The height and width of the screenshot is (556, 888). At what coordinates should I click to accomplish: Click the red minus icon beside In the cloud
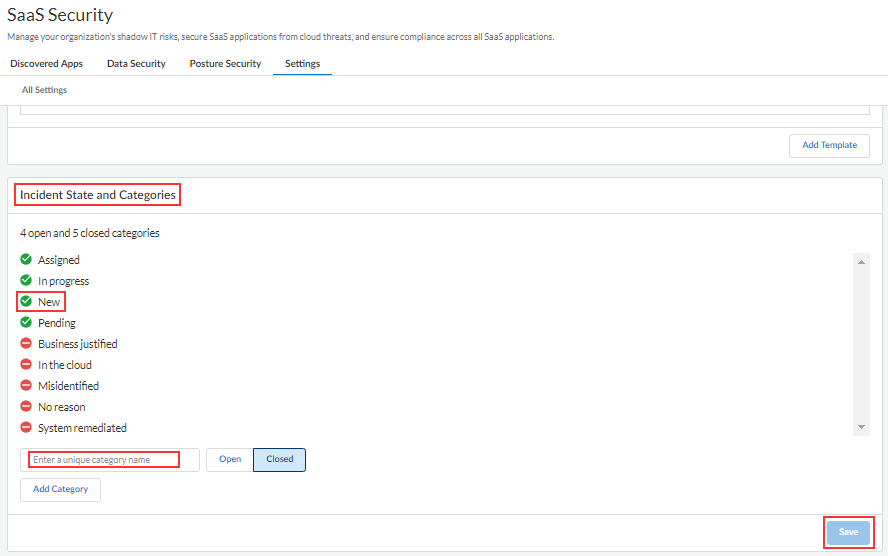pos(26,364)
